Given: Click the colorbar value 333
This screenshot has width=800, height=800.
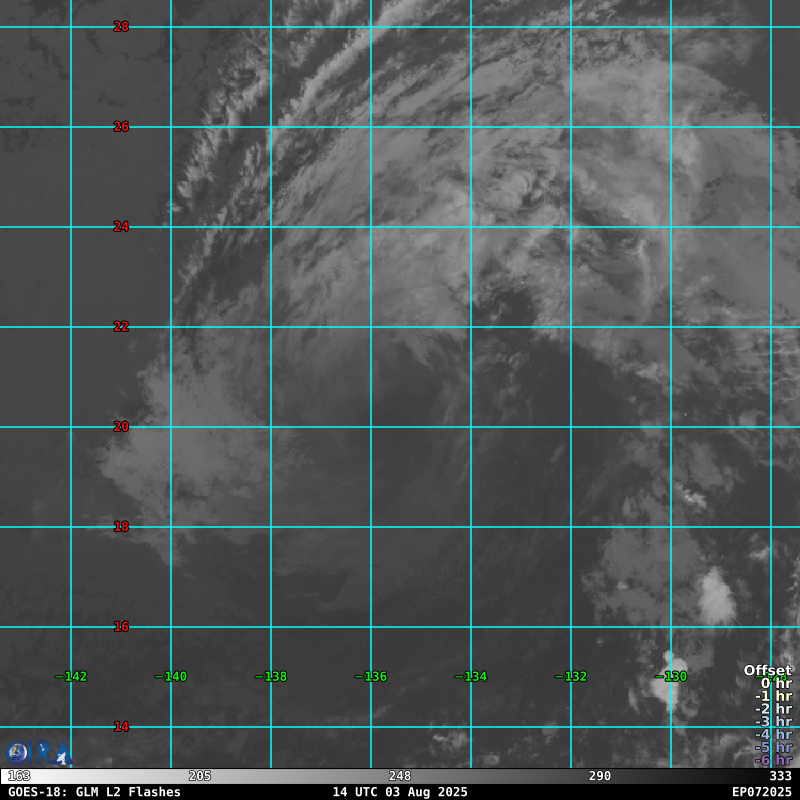Looking at the screenshot, I should pos(781,776).
